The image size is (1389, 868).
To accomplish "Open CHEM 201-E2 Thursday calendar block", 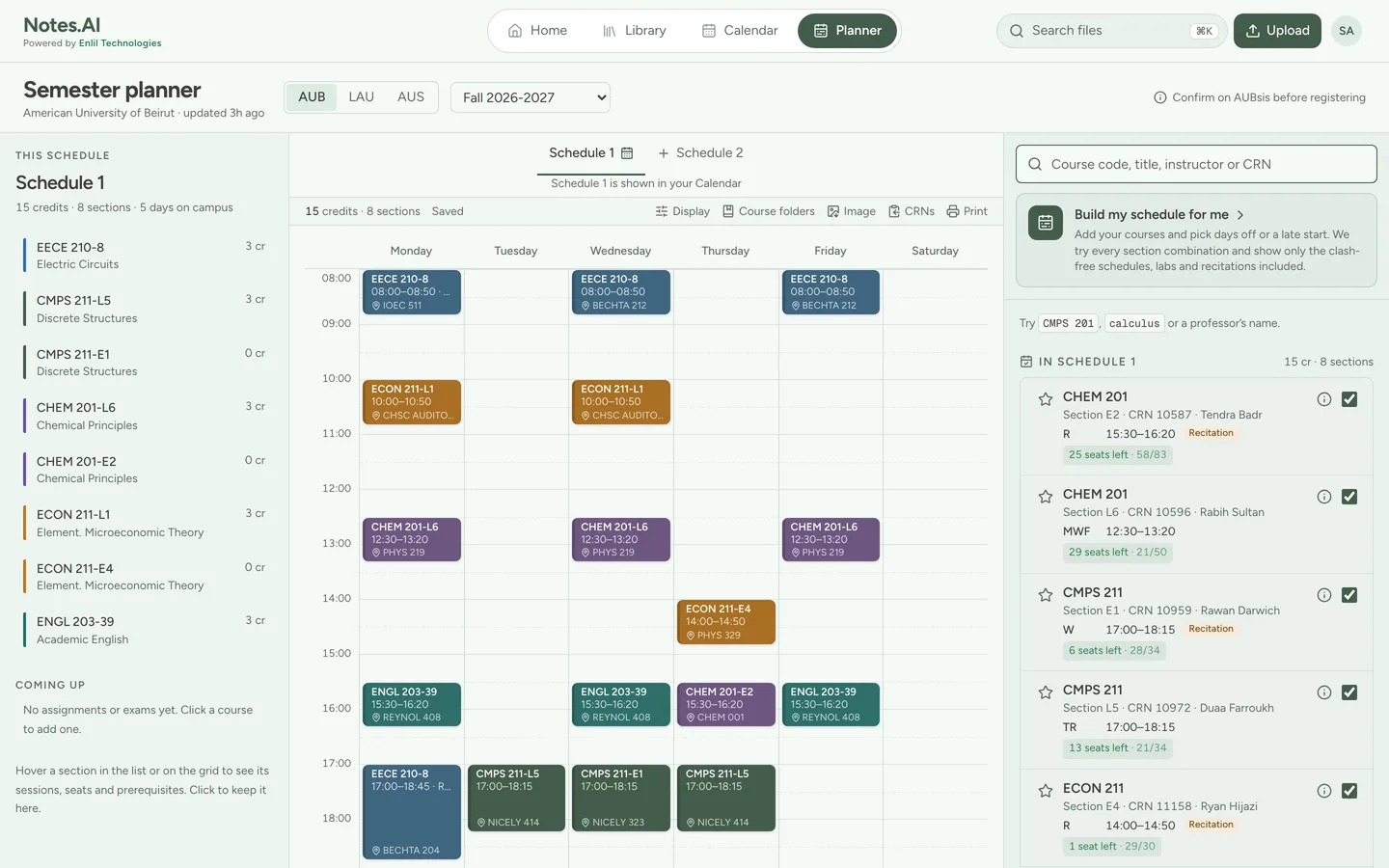I will click(x=725, y=704).
